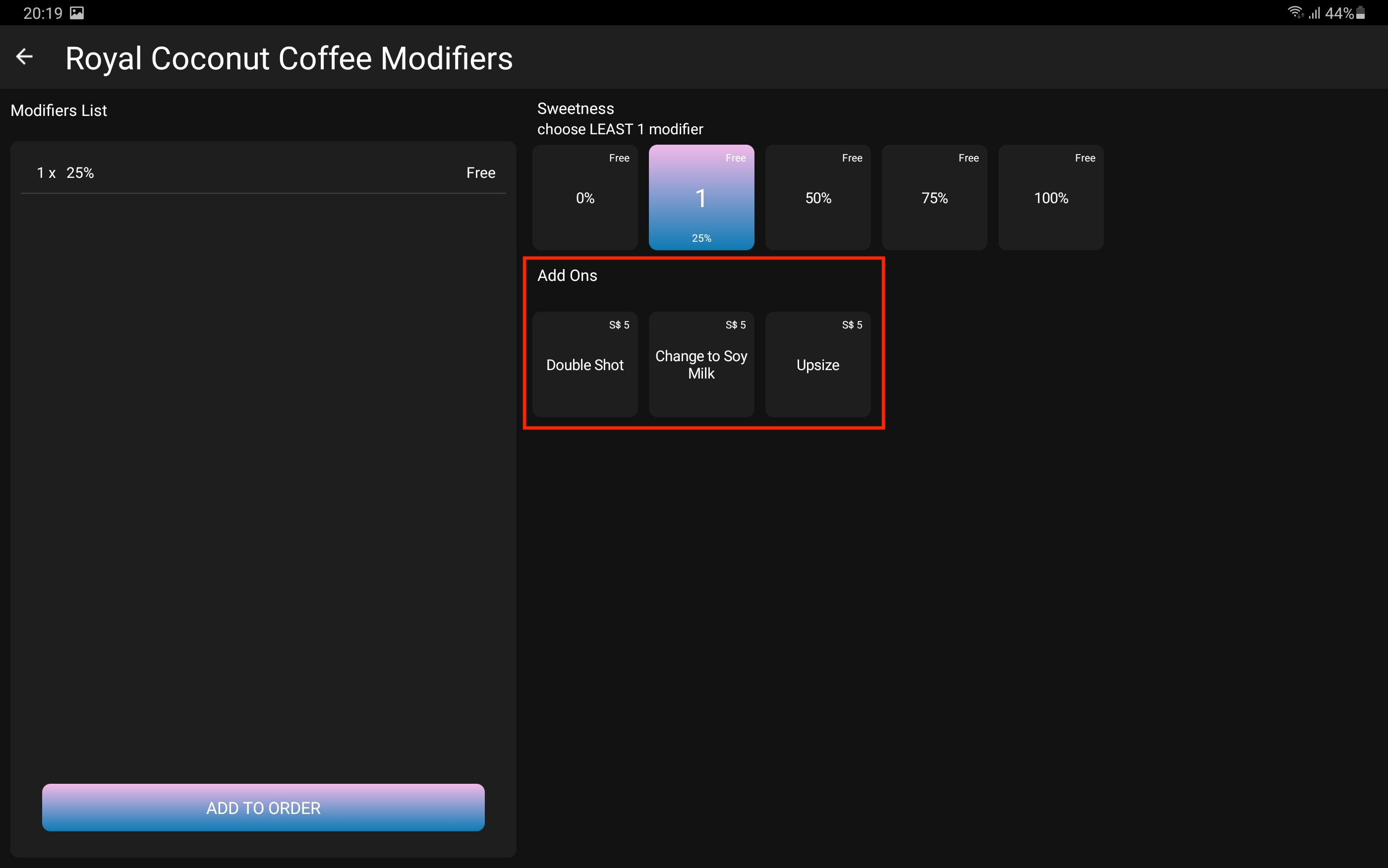Tap the Add Ons section header

(567, 275)
